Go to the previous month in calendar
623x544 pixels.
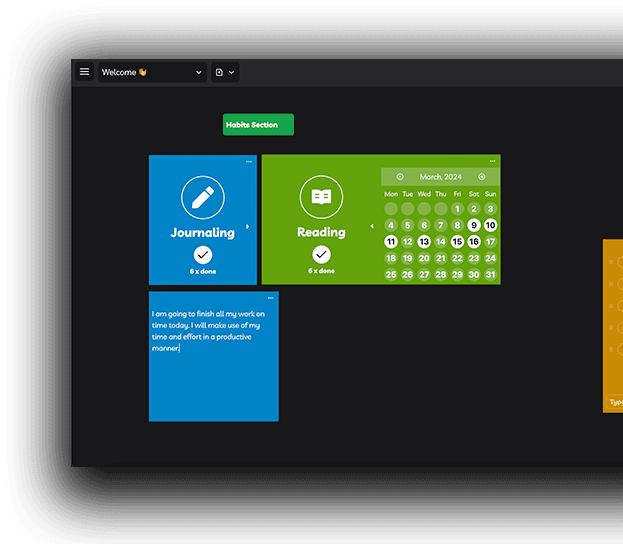(400, 177)
